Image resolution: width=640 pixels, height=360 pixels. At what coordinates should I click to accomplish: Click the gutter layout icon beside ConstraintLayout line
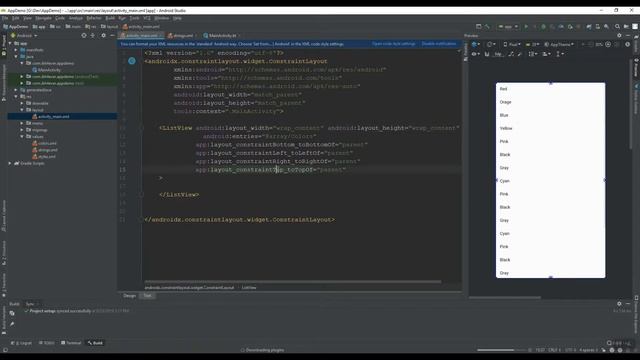[x=132, y=61]
